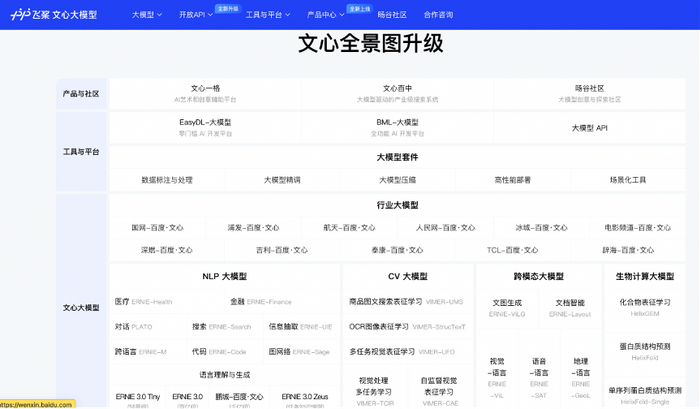
Task: Click the 全新升级 badge near 开放API
Action: [x=228, y=8]
